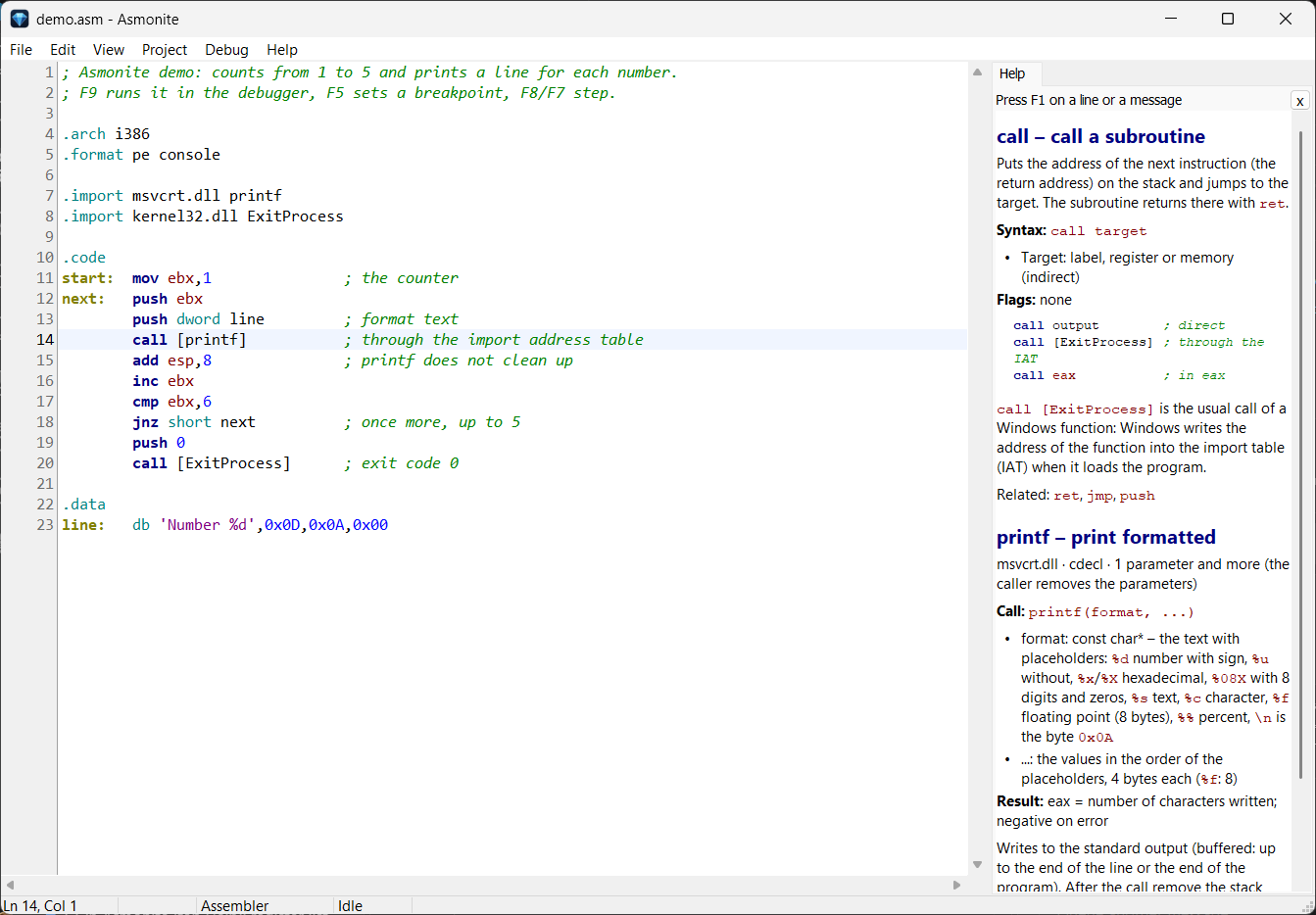Screen dimensions: 1316x915
Task: Open the Edit menu
Action: [63, 50]
